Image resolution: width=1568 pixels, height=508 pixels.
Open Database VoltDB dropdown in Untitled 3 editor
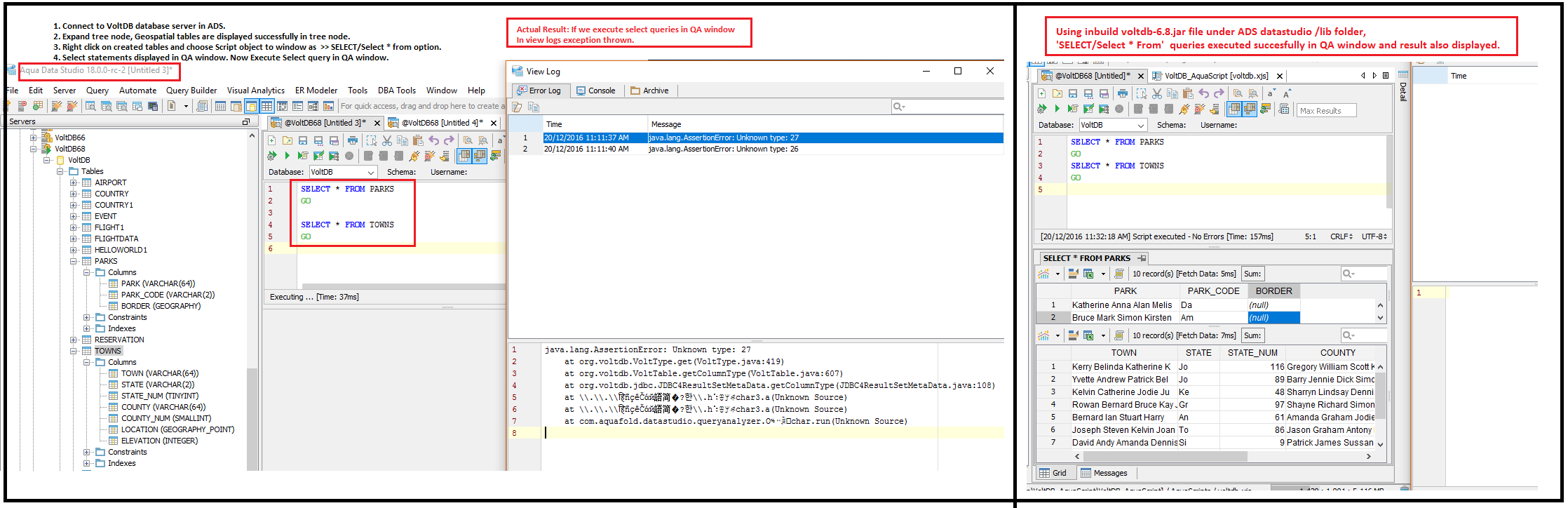[x=343, y=172]
